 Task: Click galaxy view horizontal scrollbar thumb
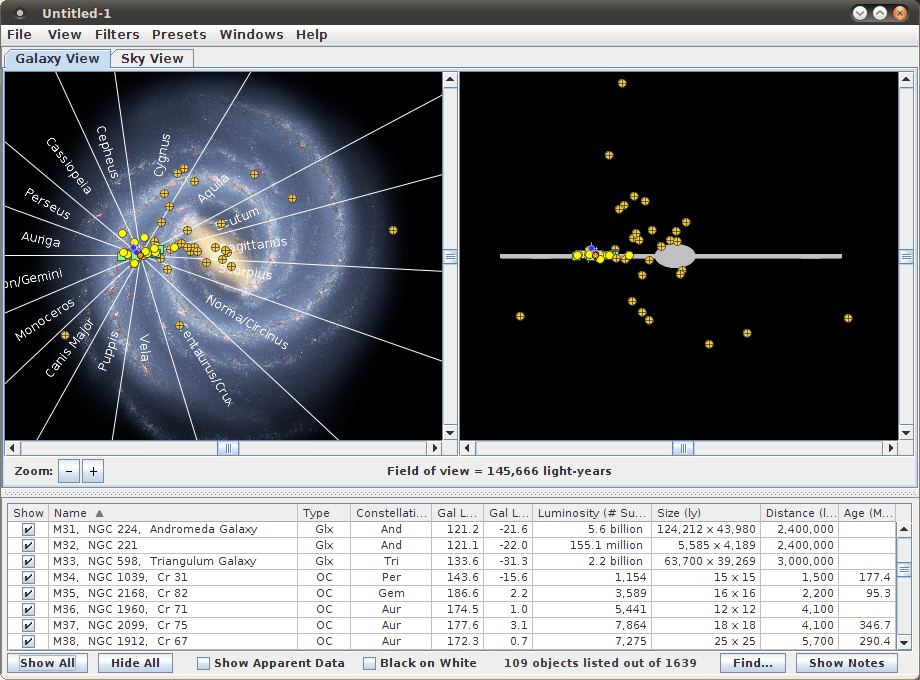pyautogui.click(x=228, y=448)
